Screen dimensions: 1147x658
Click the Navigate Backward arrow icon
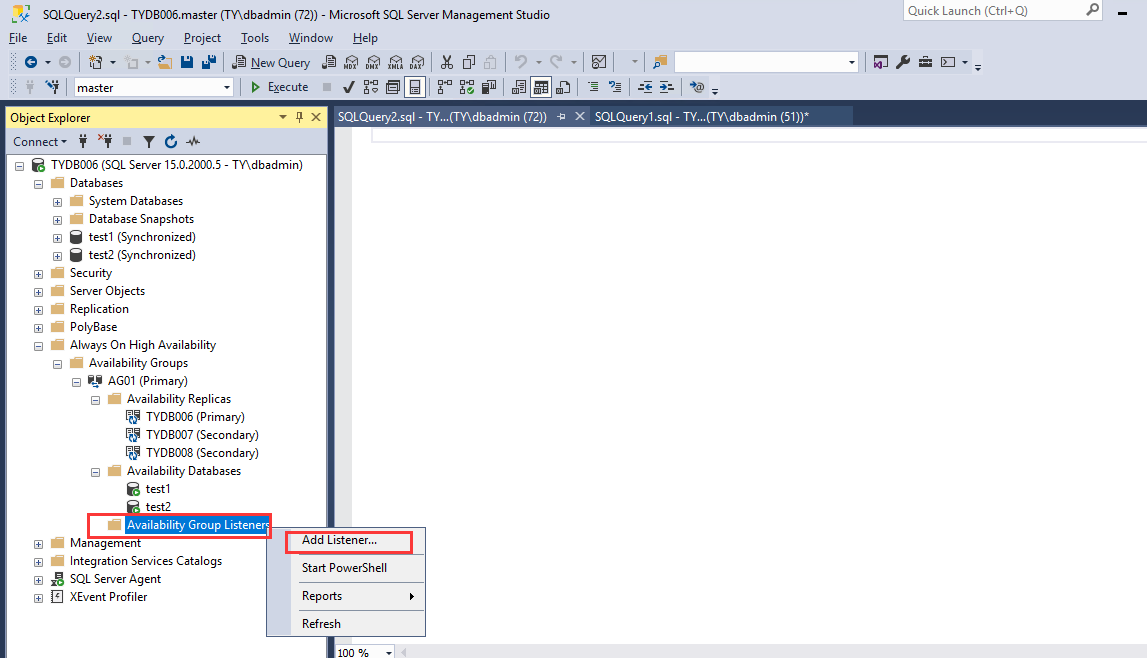[x=31, y=63]
